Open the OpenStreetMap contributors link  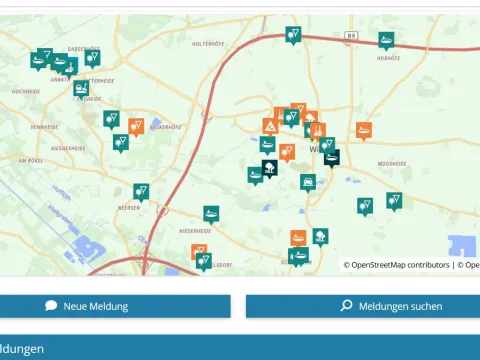(397, 265)
